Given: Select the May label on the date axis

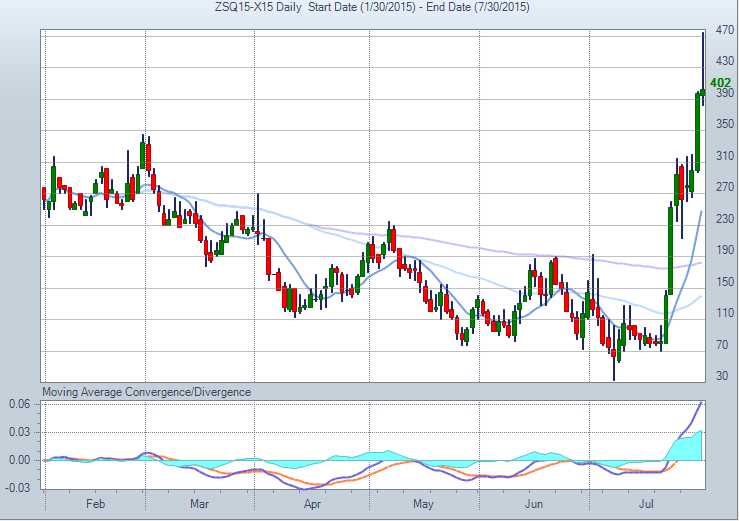Looking at the screenshot, I should [x=424, y=505].
